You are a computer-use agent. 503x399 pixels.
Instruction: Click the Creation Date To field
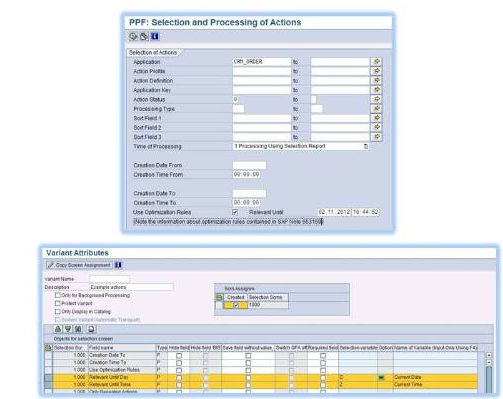point(249,193)
